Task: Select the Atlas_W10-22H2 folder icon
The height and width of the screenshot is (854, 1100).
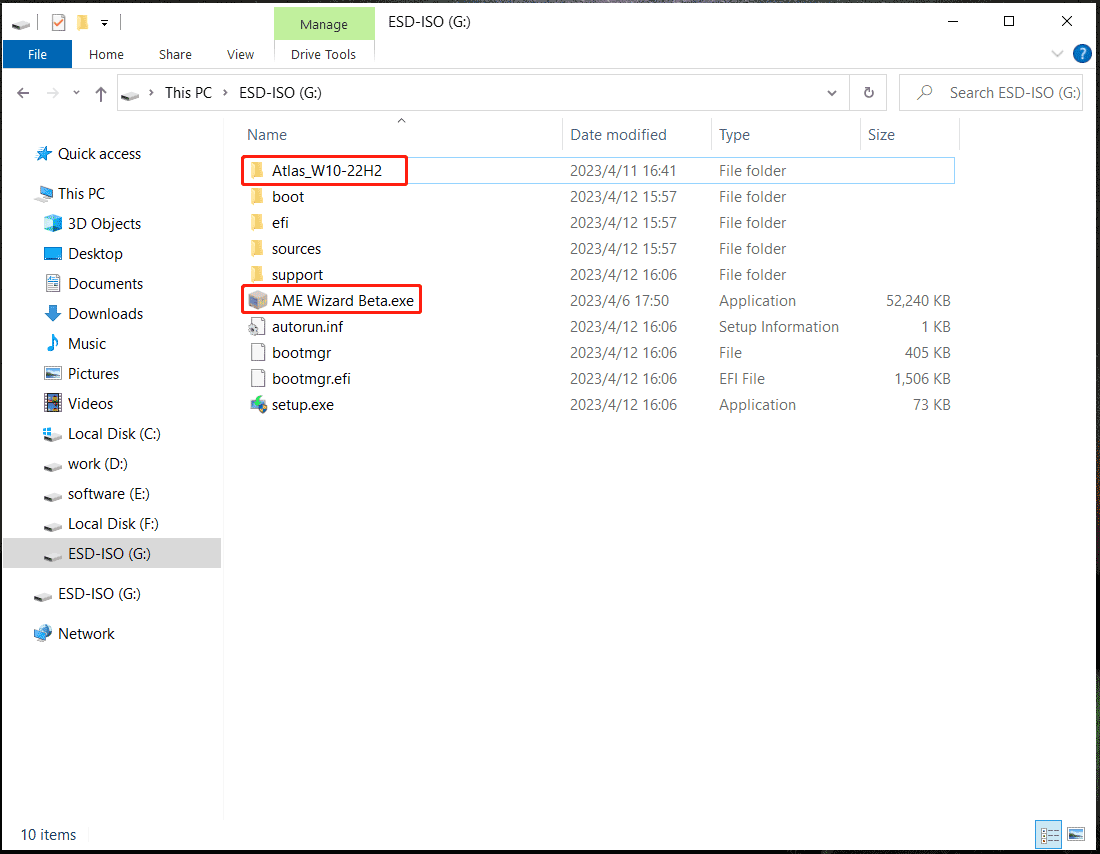Action: pos(257,171)
